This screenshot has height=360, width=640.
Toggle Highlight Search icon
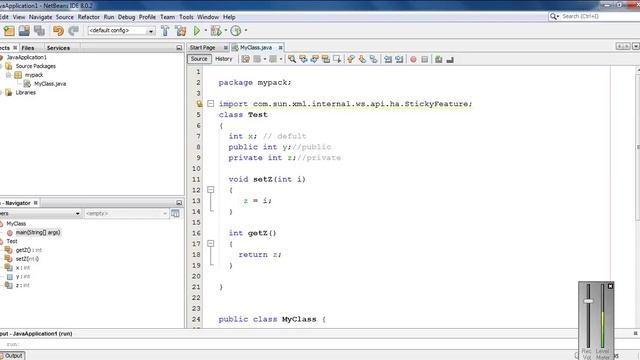(x=326, y=59)
